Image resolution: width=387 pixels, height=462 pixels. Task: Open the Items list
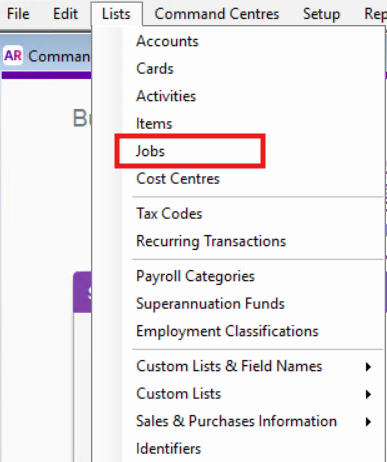click(154, 123)
